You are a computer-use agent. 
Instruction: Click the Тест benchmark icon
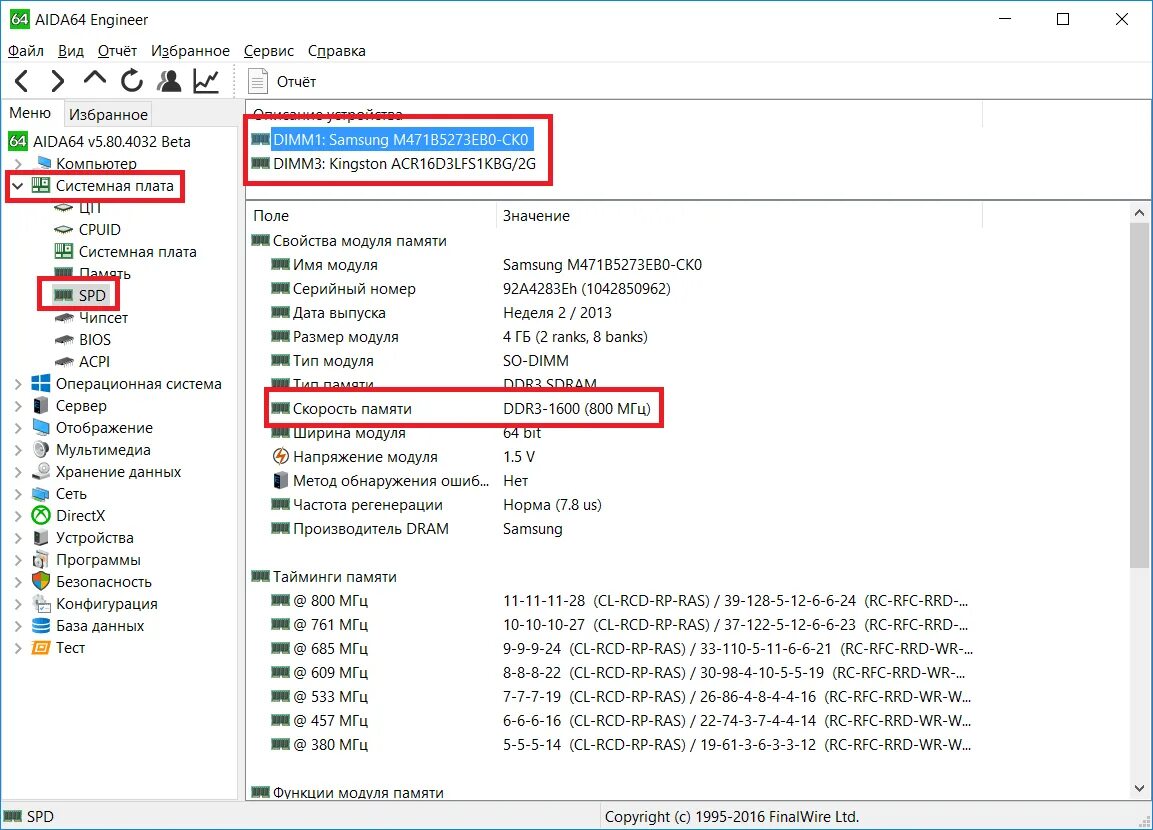pos(41,648)
